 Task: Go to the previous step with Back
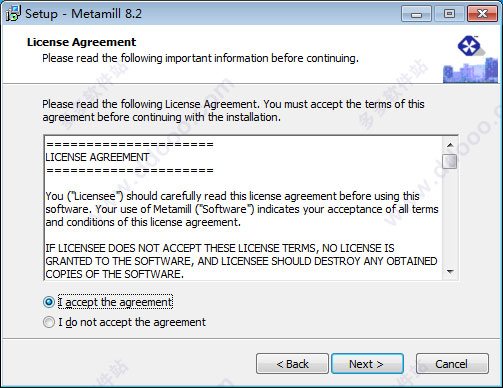pos(292,364)
